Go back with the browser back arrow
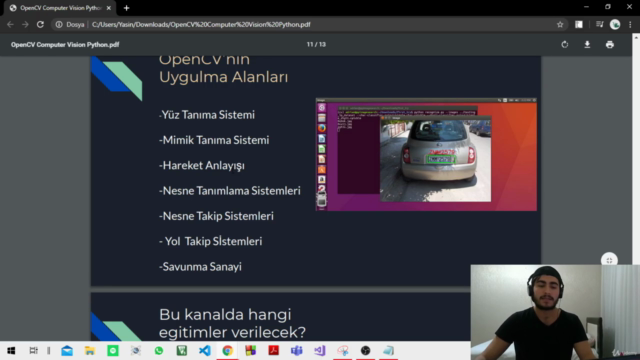Screen dimensions: 640x360 tap(10, 24)
